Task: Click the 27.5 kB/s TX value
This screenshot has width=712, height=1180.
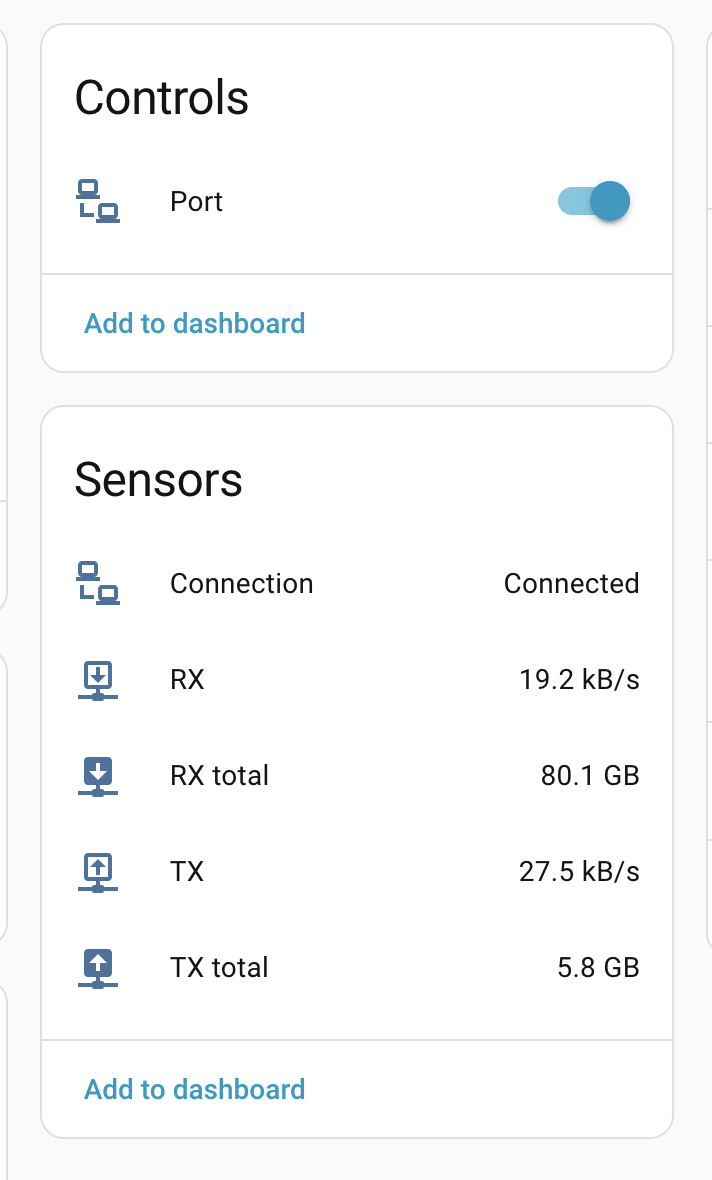Action: [579, 872]
